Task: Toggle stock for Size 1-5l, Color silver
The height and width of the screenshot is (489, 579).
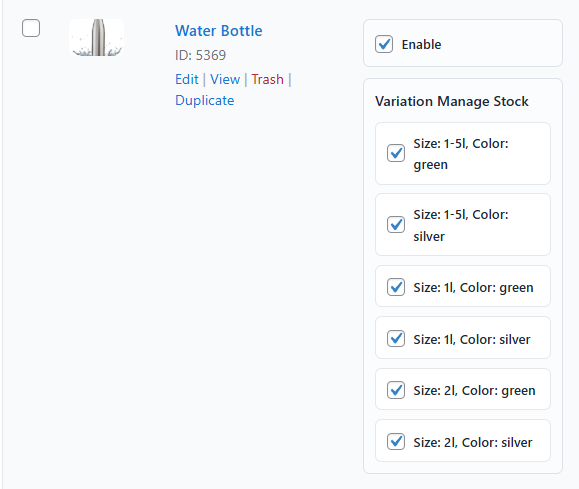Action: click(396, 225)
